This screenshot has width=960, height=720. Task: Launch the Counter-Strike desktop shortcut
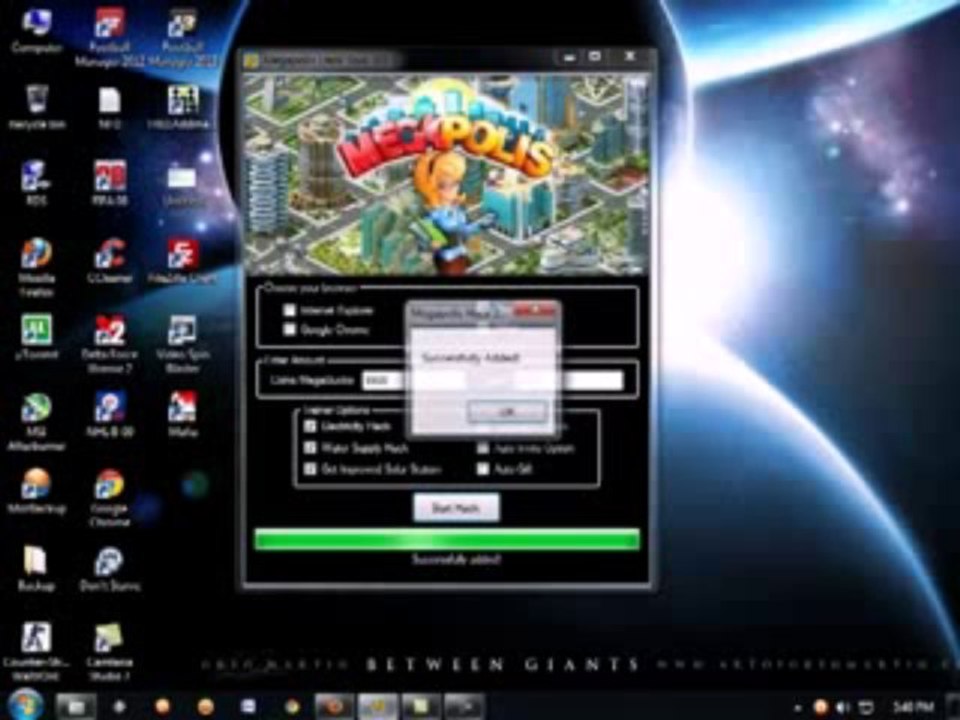coord(37,651)
